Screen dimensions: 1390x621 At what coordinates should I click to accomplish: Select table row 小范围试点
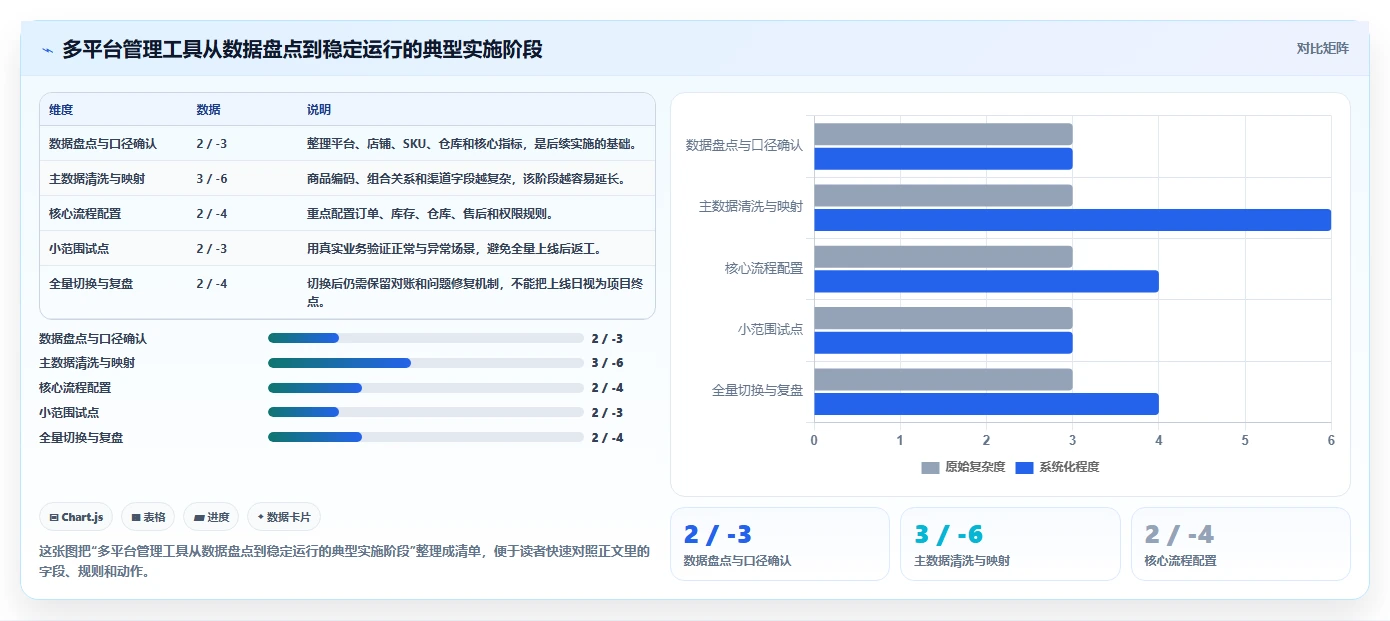pos(347,248)
